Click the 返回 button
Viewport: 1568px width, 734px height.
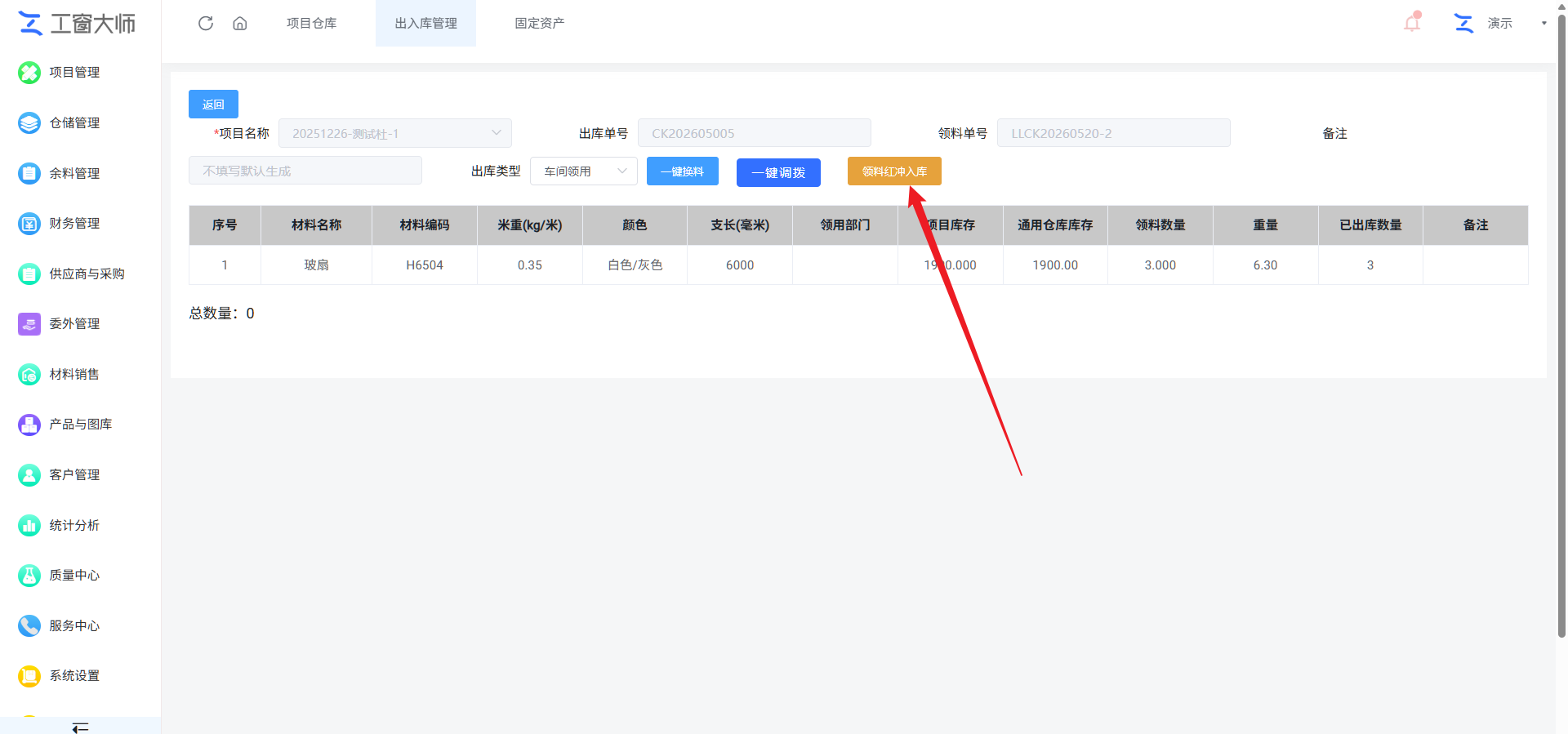[213, 105]
